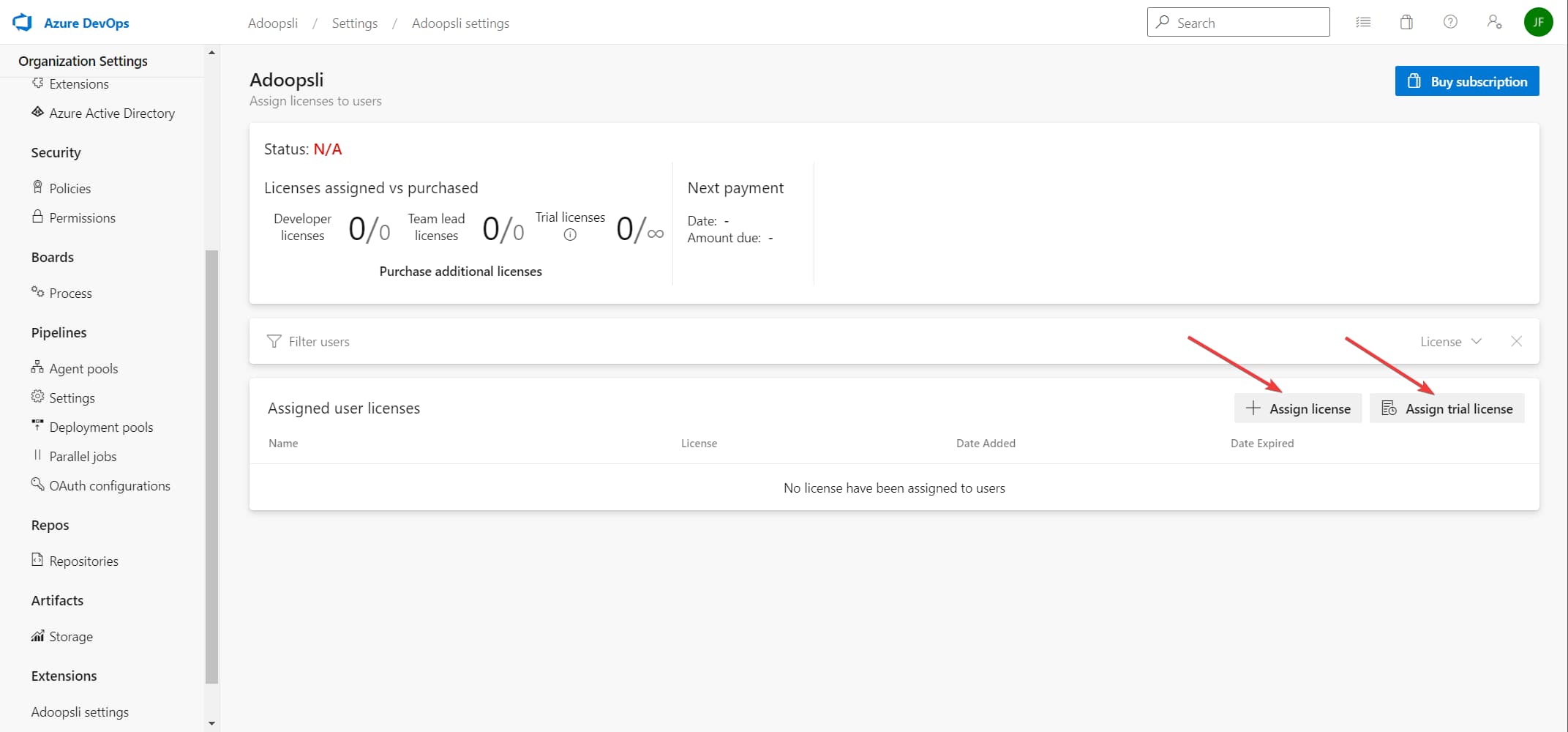Open the marketplace shopping bag icon
This screenshot has height=732, width=1568.
click(x=1406, y=22)
